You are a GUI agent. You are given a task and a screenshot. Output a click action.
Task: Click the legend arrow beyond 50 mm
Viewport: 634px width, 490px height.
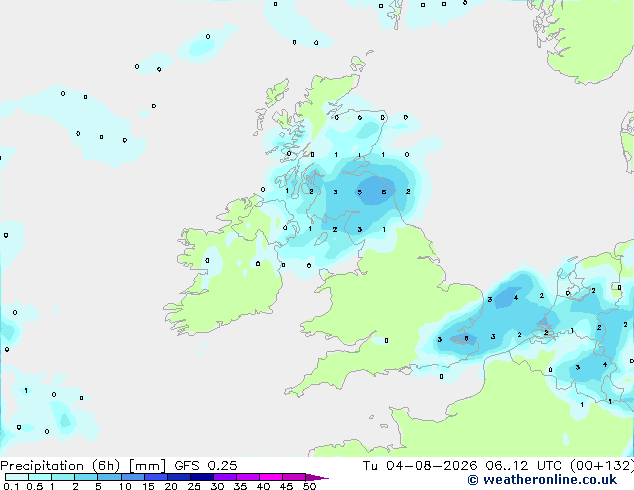point(317,477)
